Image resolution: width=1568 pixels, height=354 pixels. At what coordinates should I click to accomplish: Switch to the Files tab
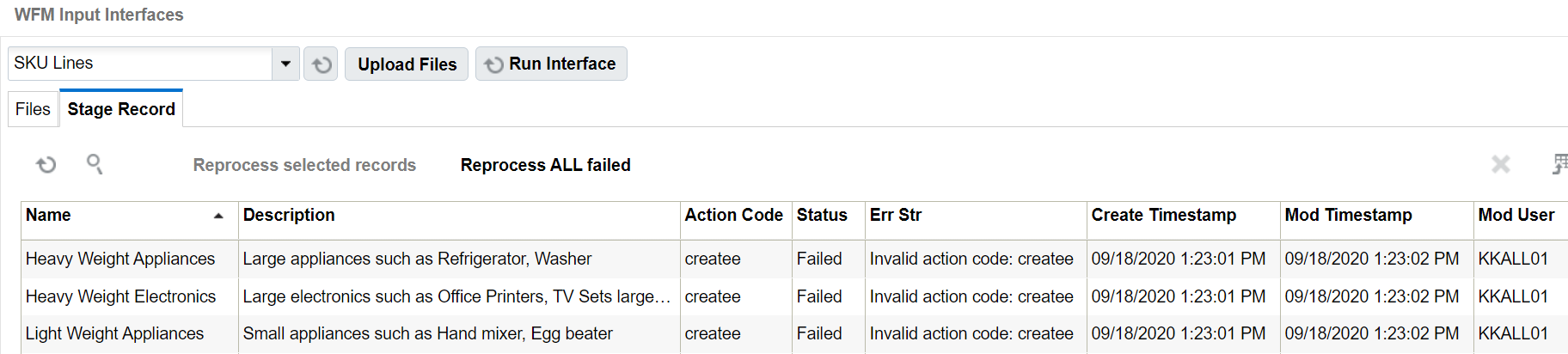click(33, 109)
